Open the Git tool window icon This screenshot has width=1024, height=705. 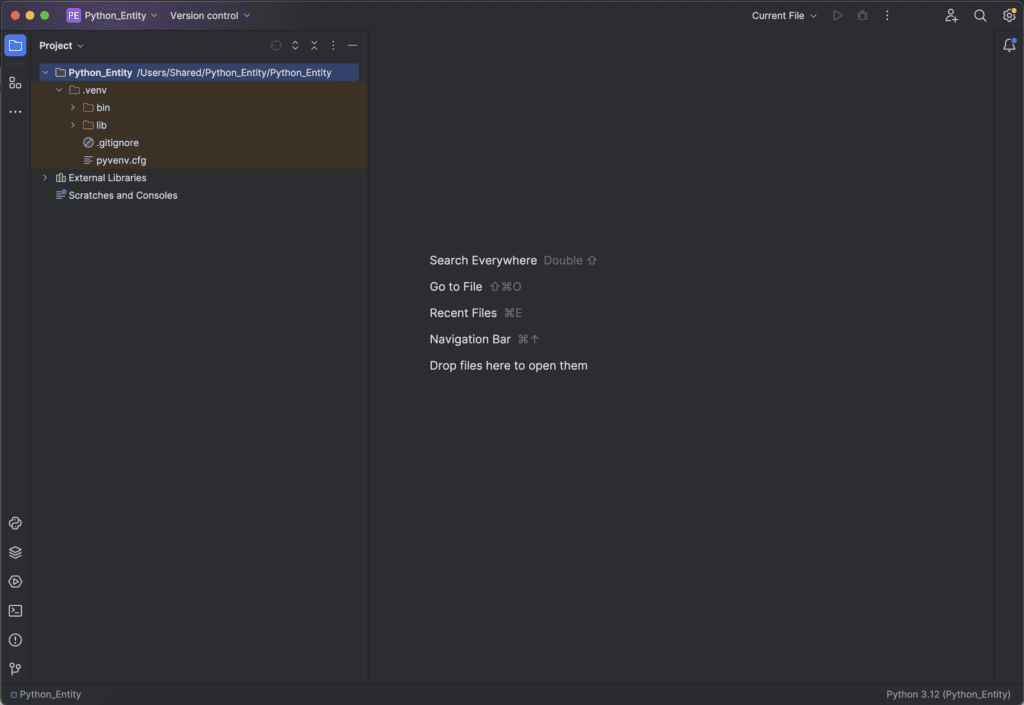tap(15, 669)
